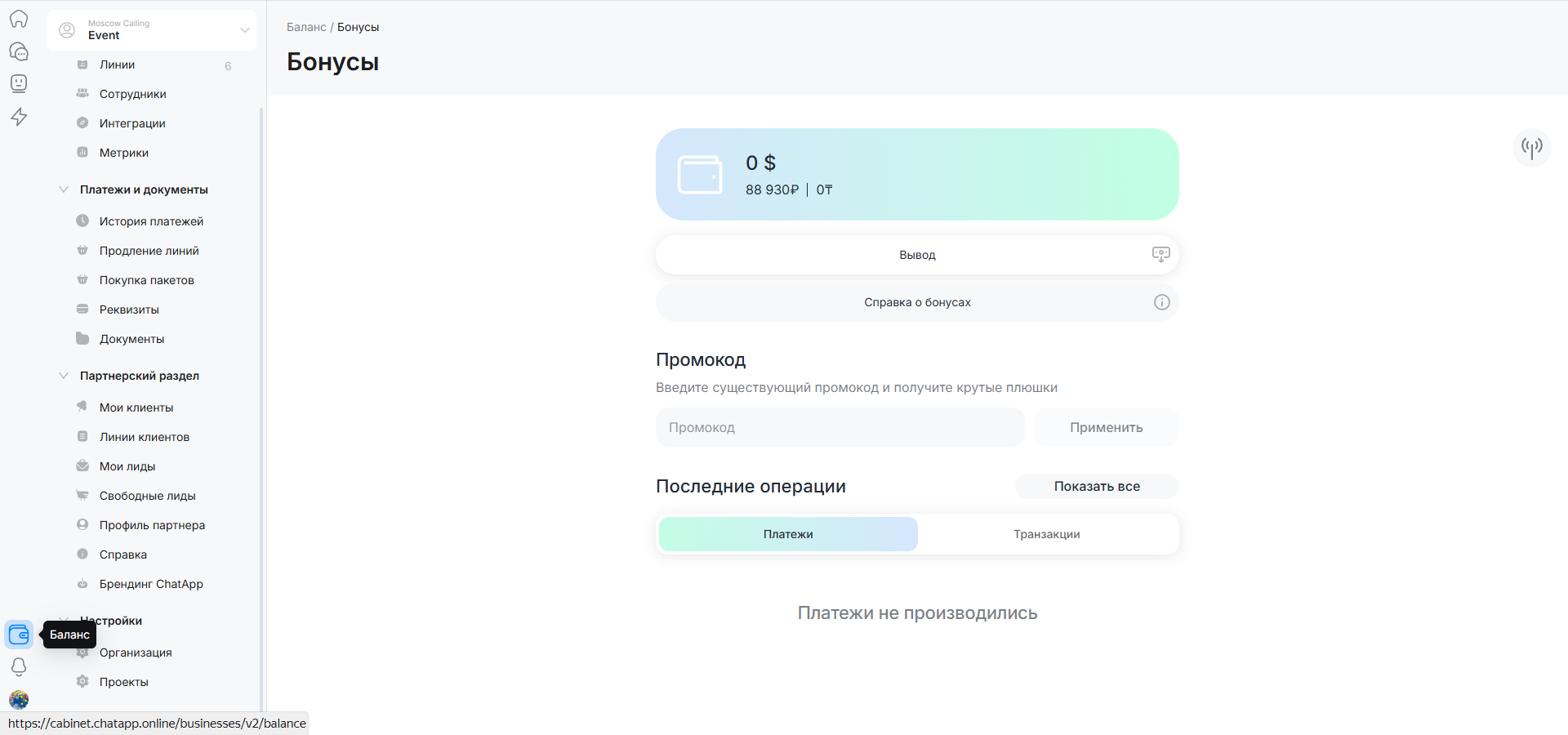Viewport: 1568px width, 735px height.
Task: Collapse the Платежи и документы section
Action: 64,189
